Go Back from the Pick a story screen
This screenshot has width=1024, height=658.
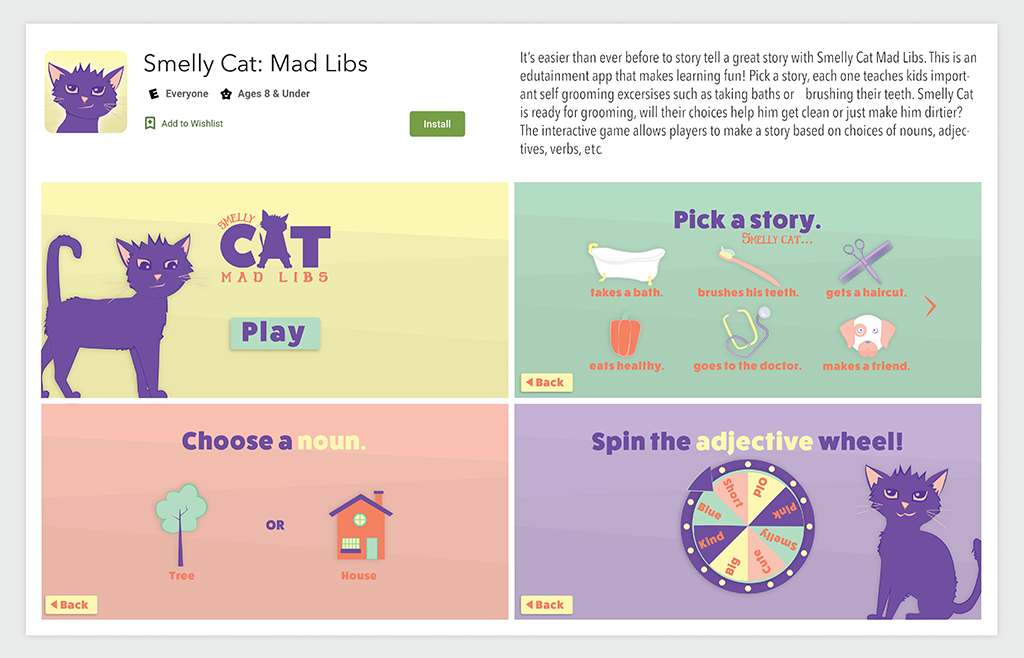pos(546,382)
